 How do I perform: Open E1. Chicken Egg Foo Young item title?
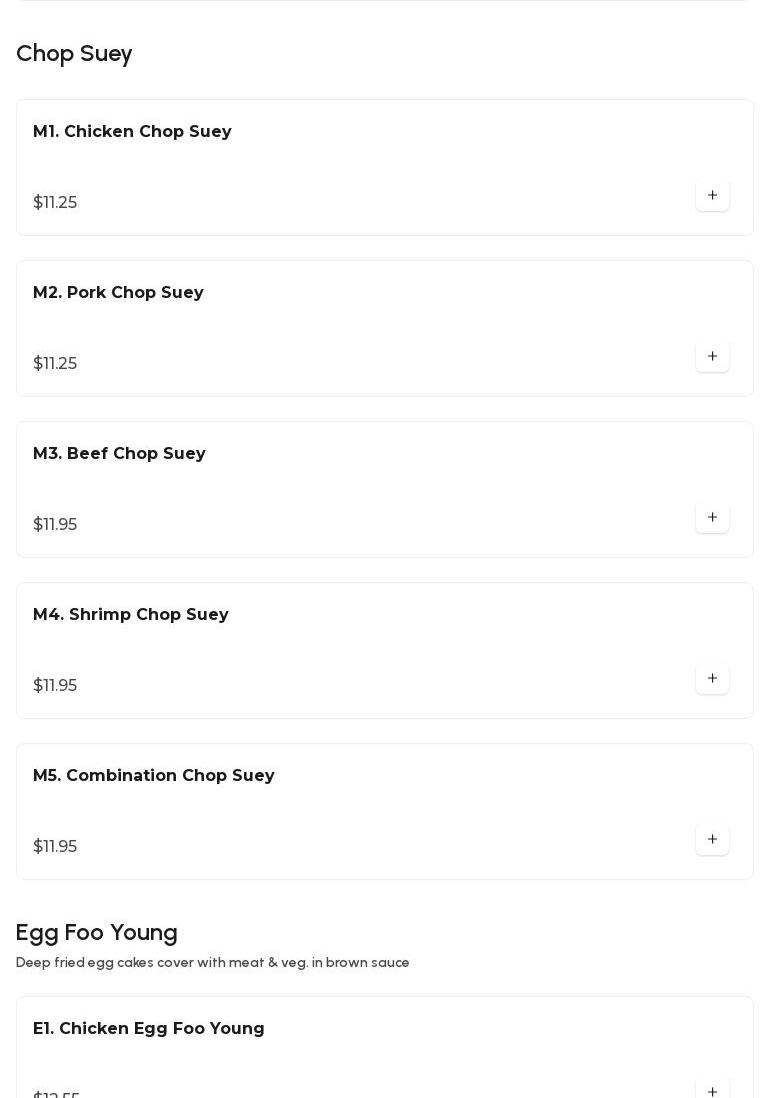[x=149, y=1029]
